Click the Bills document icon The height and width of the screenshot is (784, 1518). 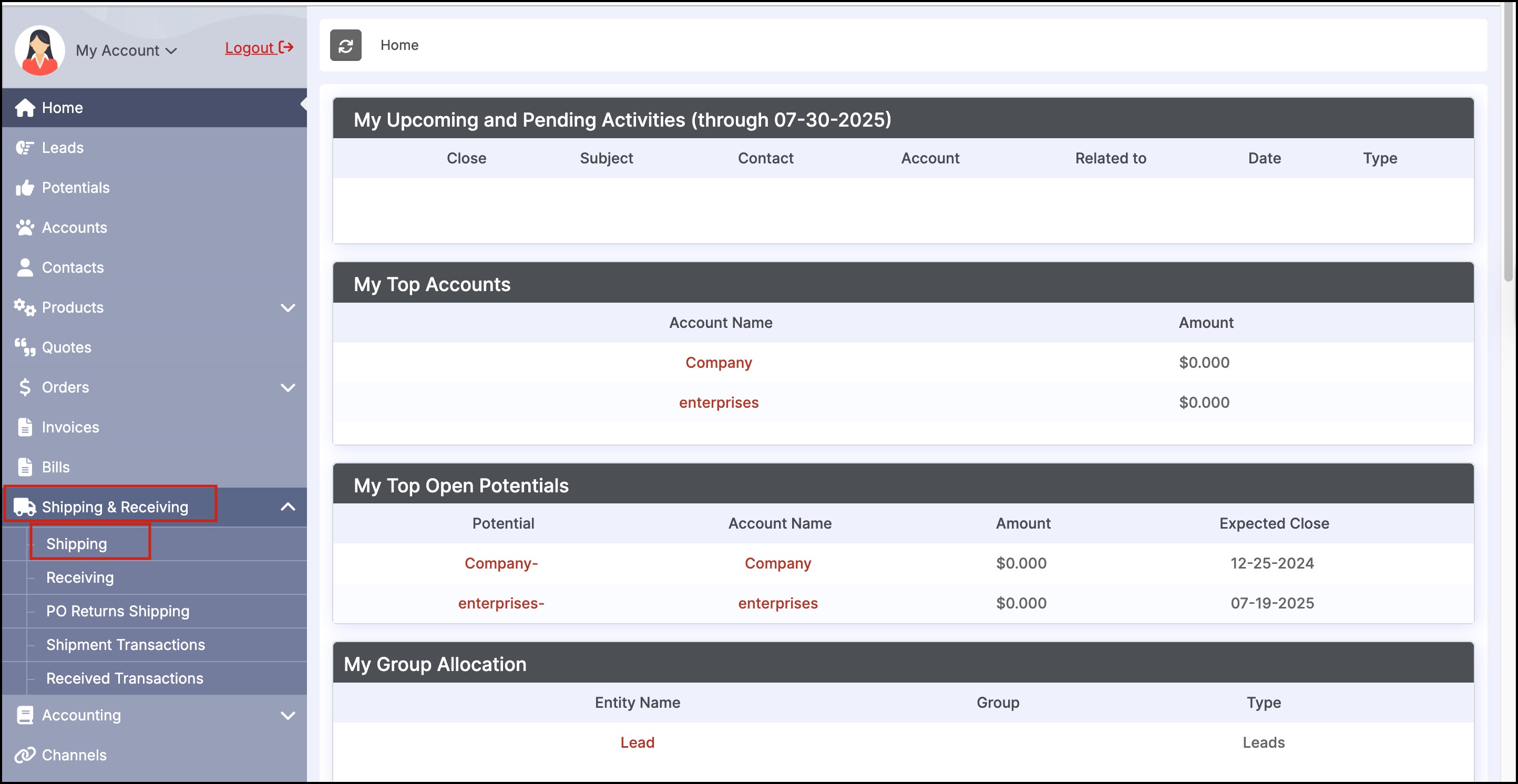[x=25, y=467]
